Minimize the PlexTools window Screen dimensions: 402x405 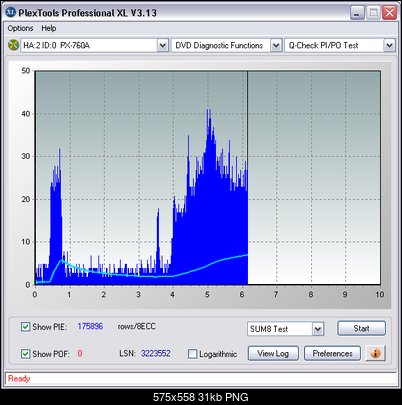point(357,13)
